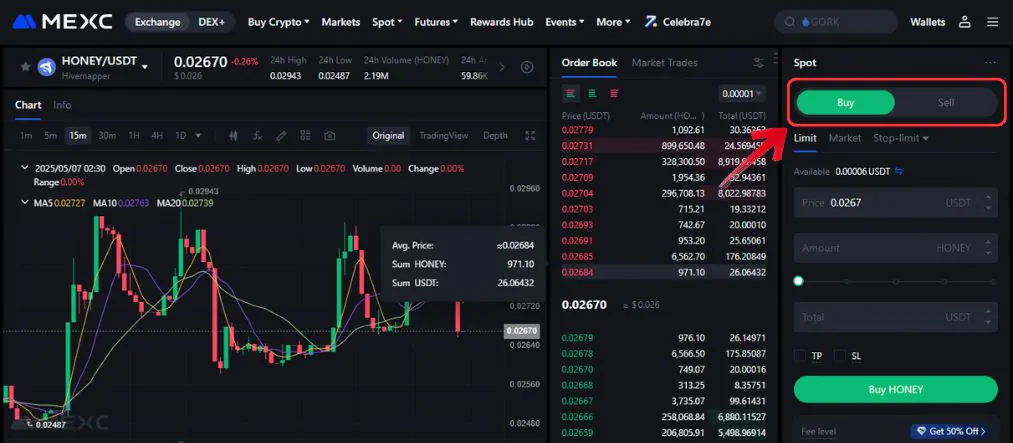Open the chart layout grid icon

(306, 136)
